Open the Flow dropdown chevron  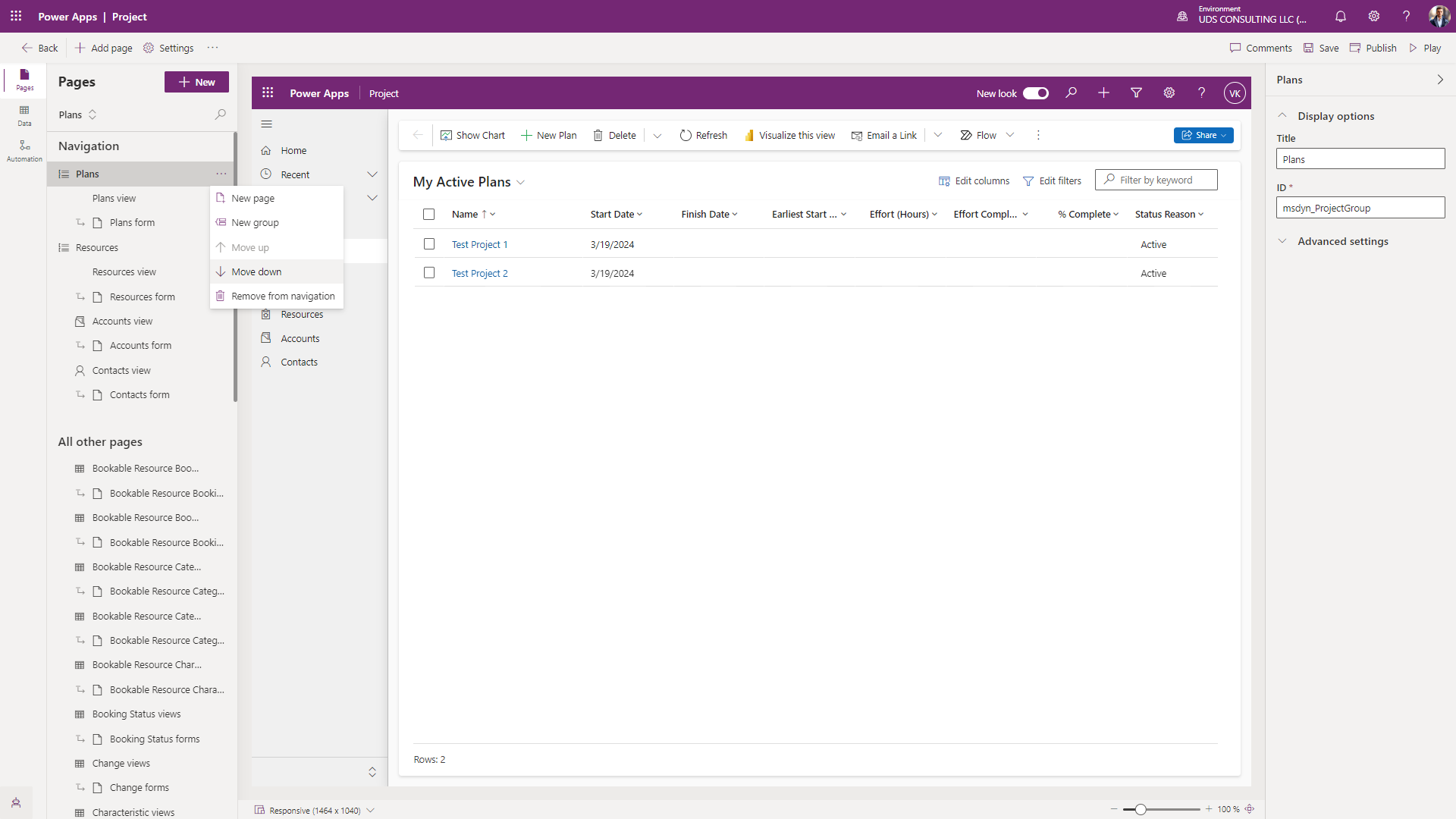point(1009,135)
